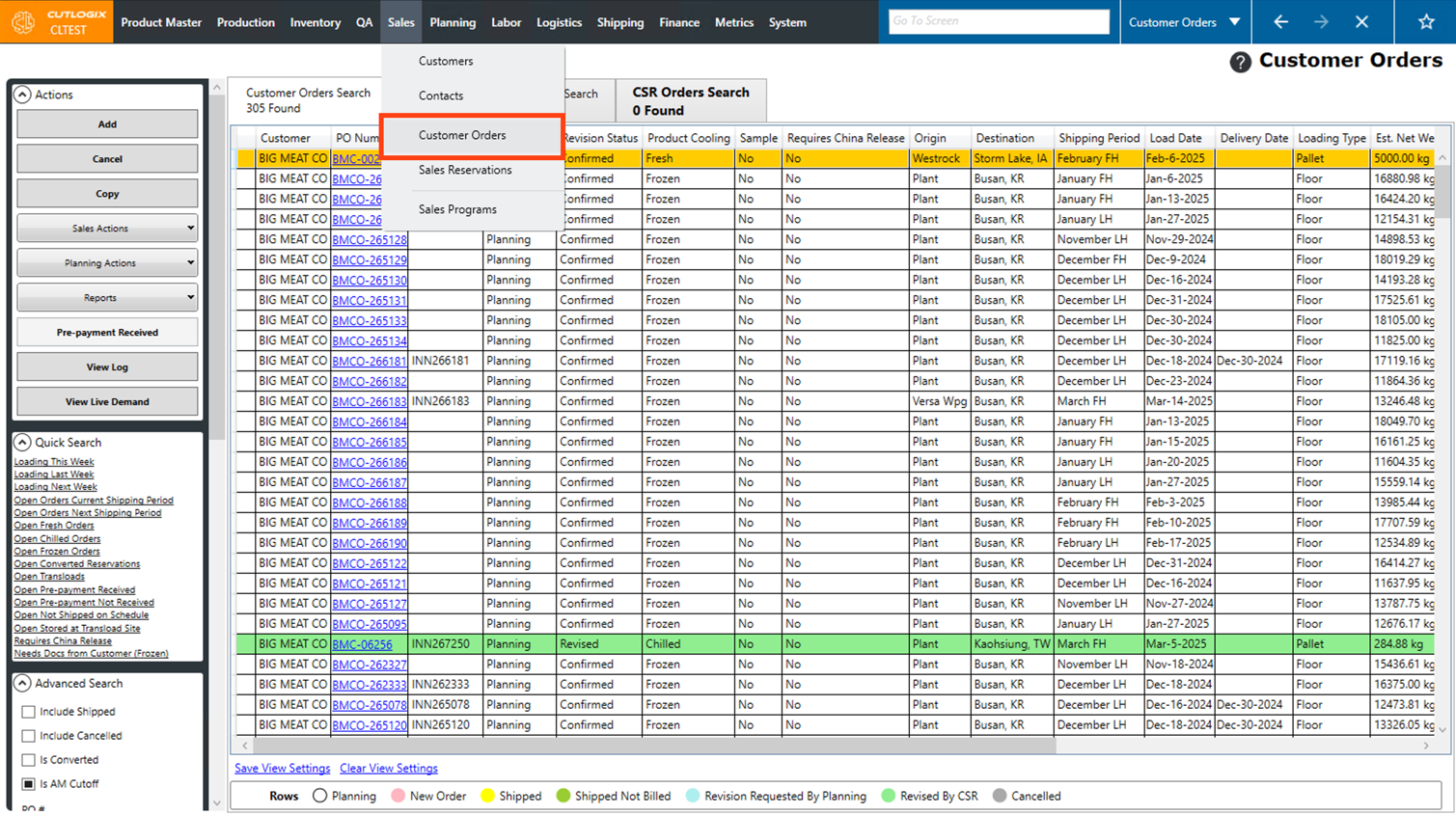This screenshot has height=815, width=1456.
Task: Collapse the Quick Search section chevron
Action: coord(22,442)
